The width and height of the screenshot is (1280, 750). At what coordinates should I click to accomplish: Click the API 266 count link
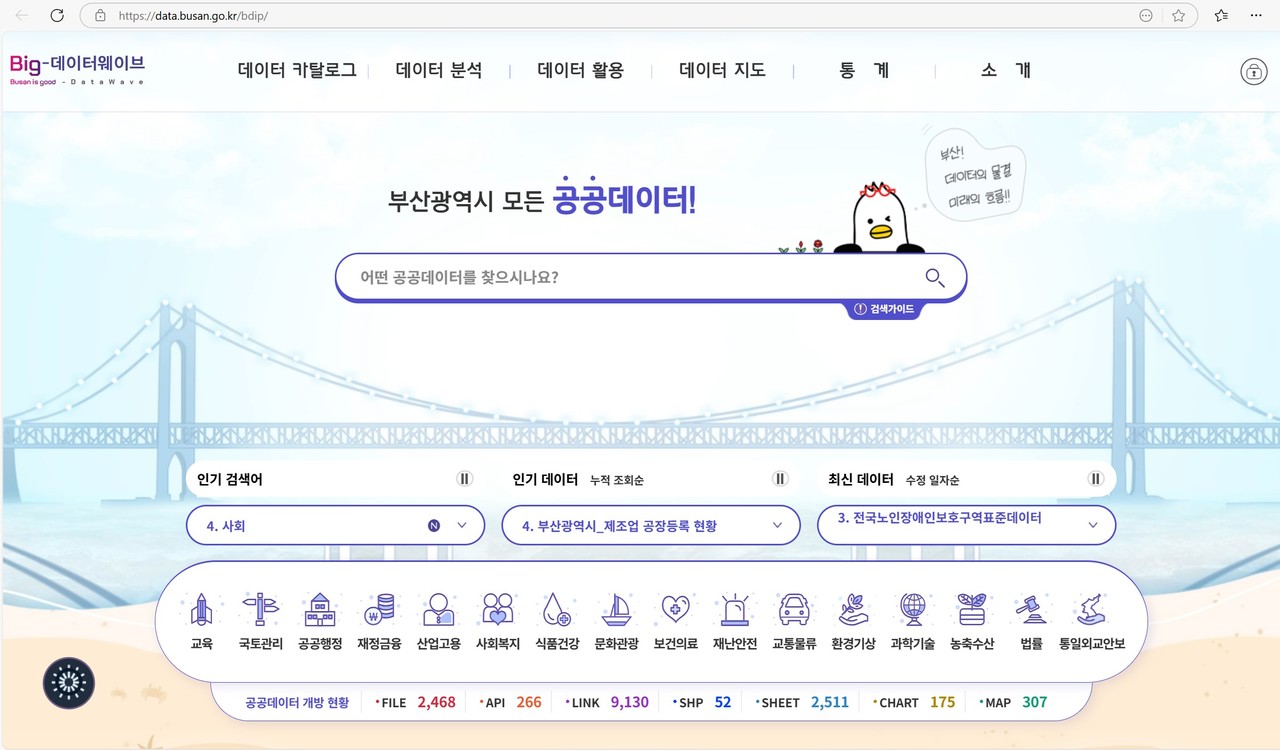(x=511, y=702)
